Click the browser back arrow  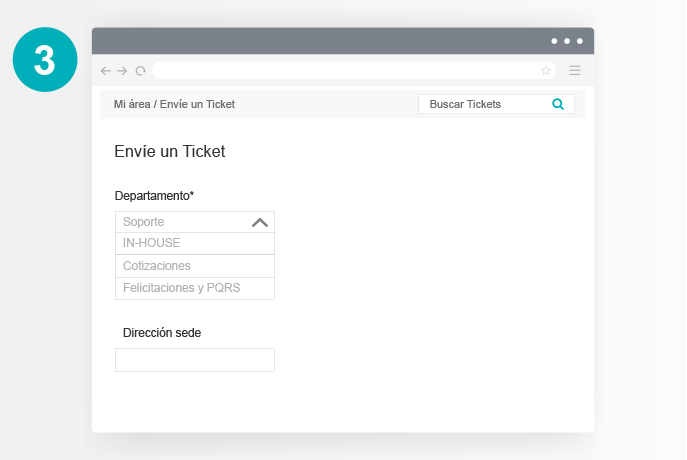tap(106, 71)
